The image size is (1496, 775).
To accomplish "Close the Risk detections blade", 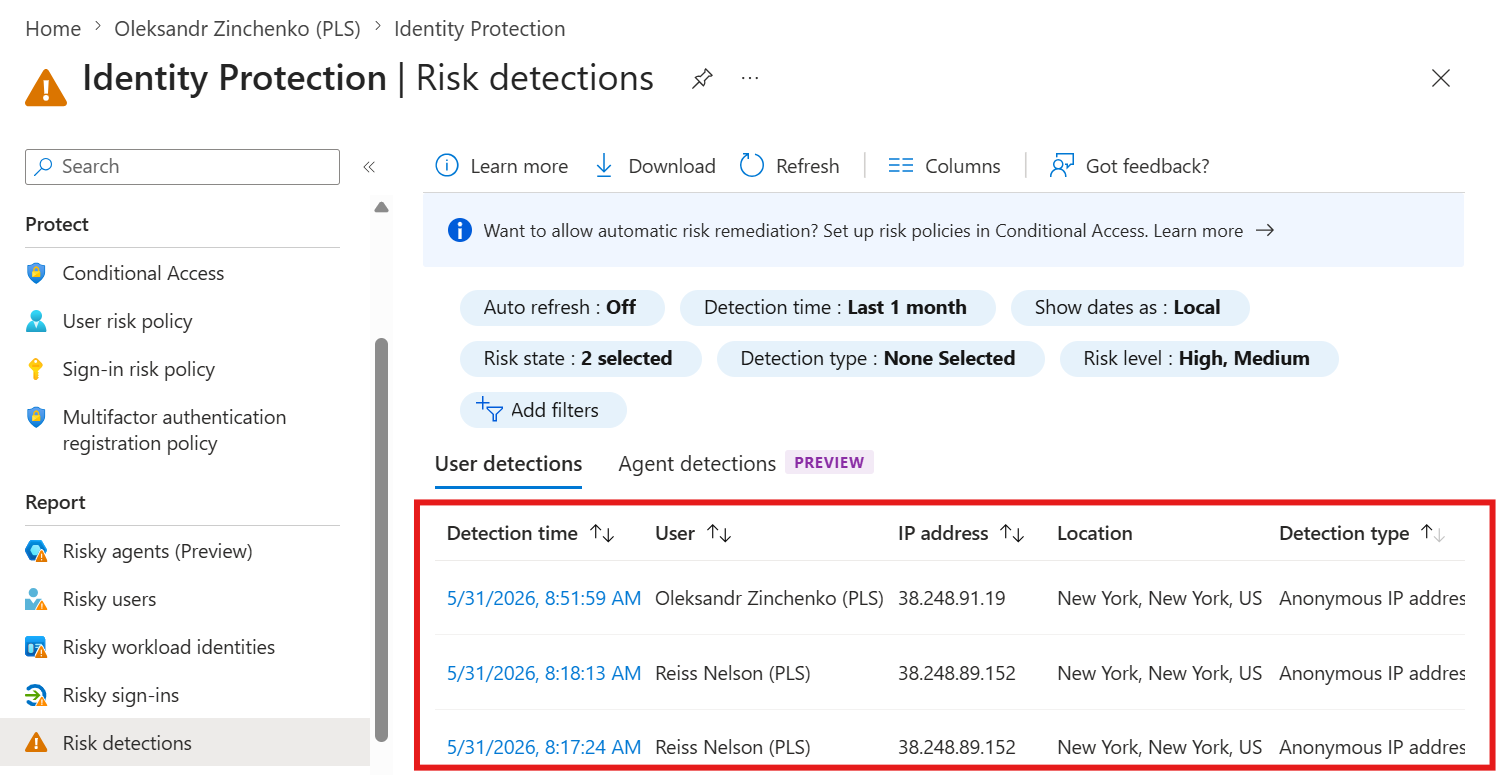I will tap(1441, 78).
